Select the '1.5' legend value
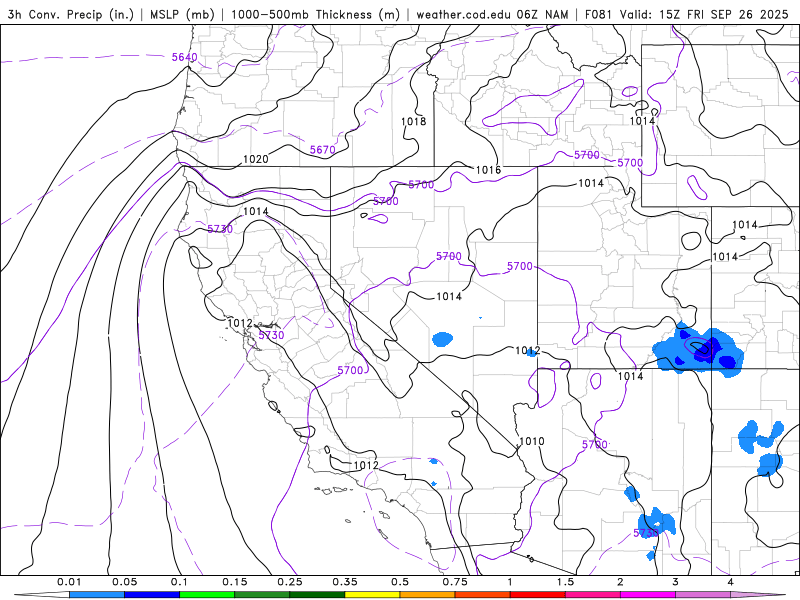The image size is (800, 600). click(x=565, y=582)
